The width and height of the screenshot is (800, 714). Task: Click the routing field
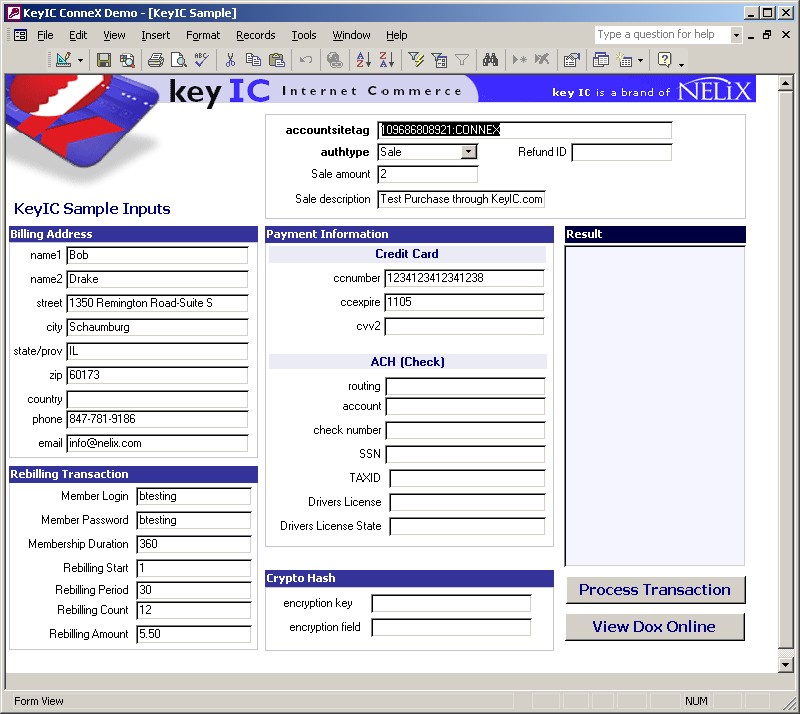pos(465,386)
